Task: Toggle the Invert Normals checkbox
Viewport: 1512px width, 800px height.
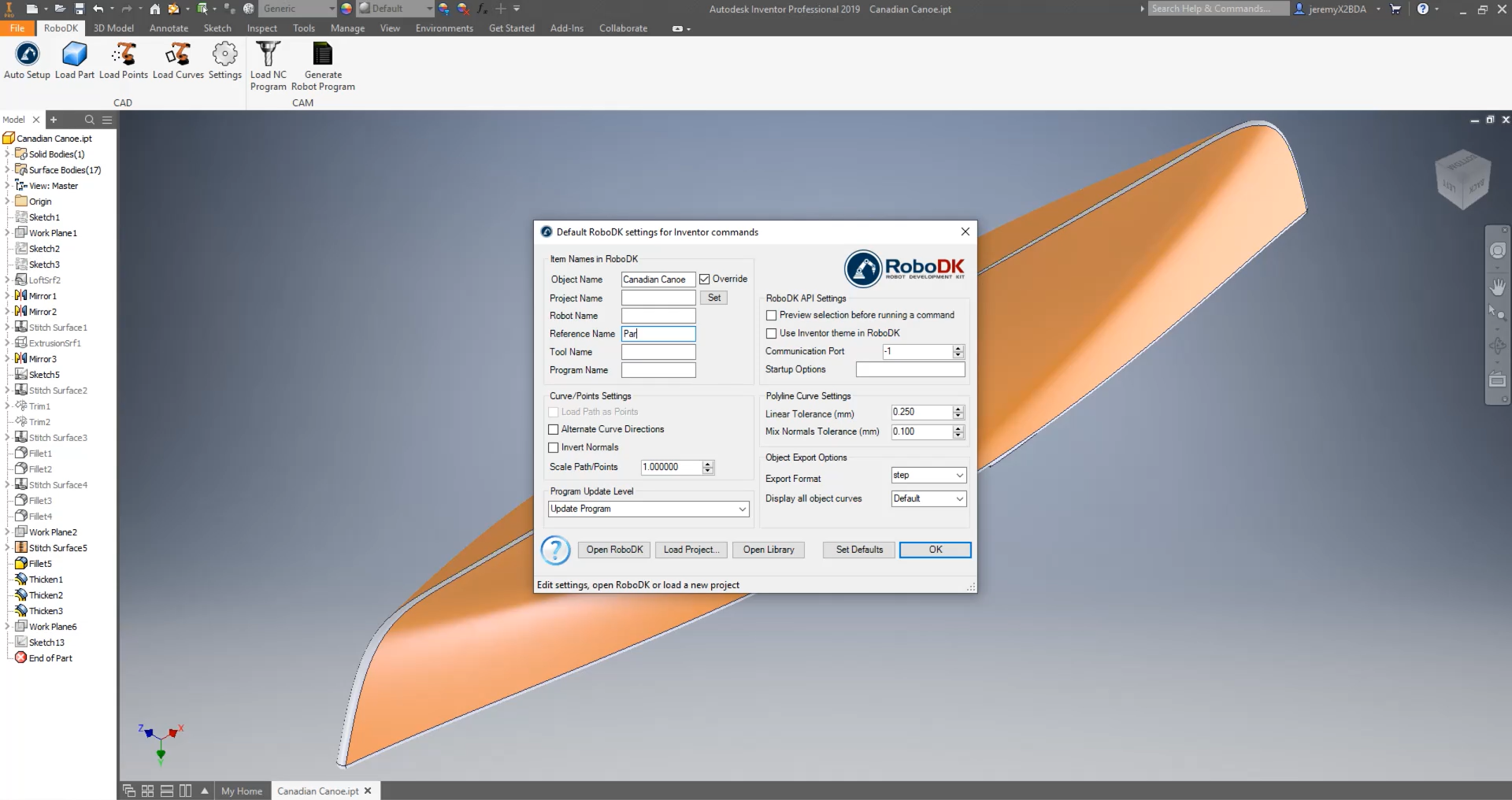Action: coord(554,447)
